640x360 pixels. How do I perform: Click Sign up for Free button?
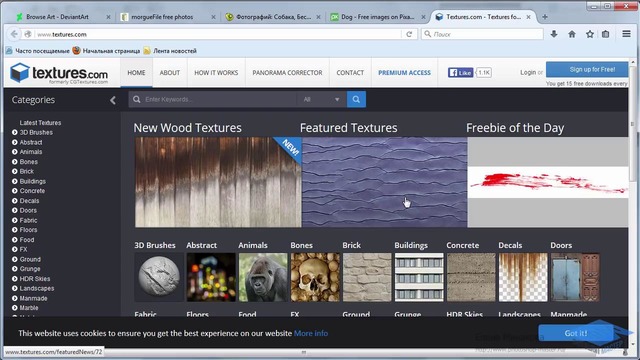[587, 69]
